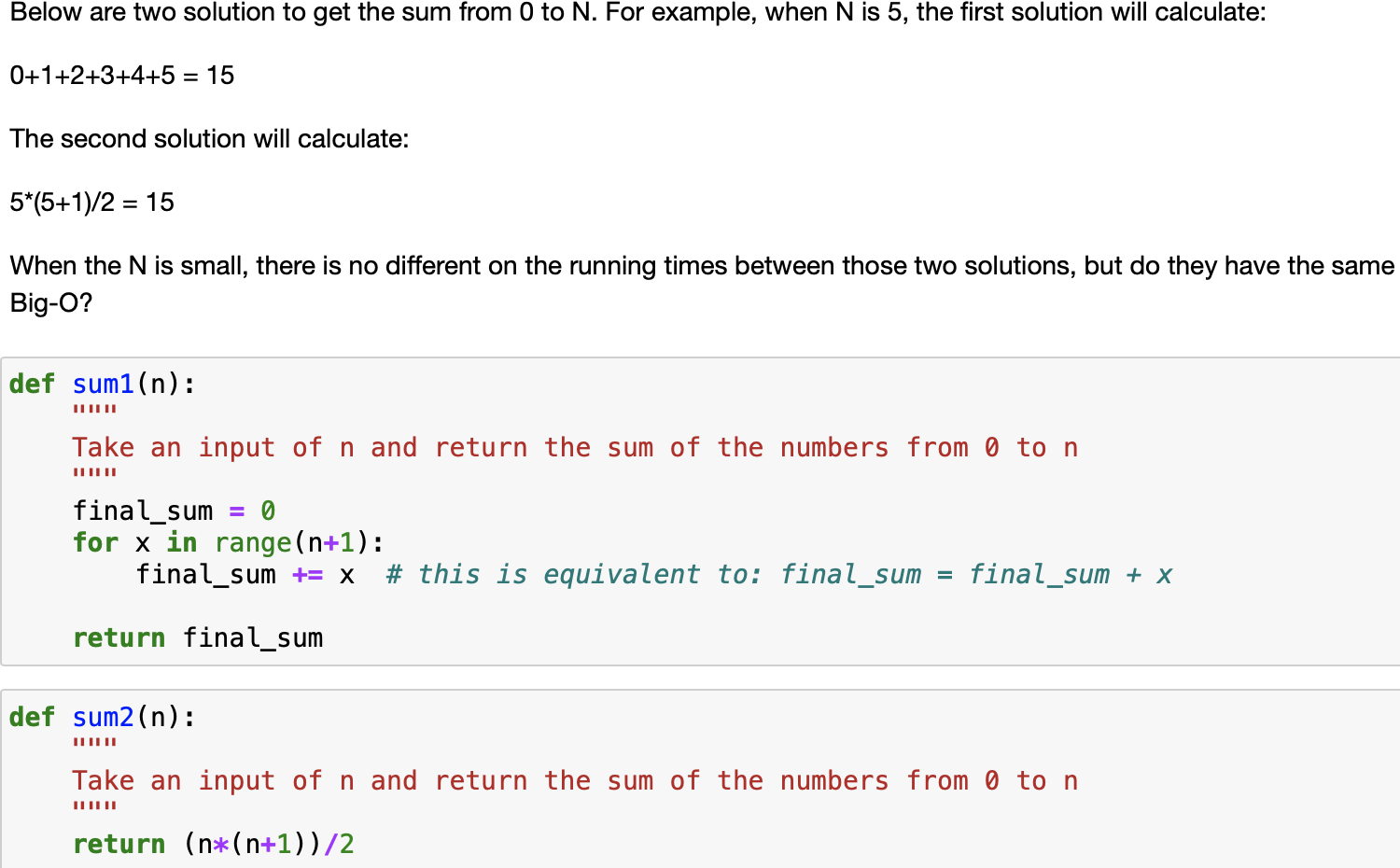Click the 0+1+2+3+4+5 = 15 text
1400x868 pixels.
click(119, 76)
